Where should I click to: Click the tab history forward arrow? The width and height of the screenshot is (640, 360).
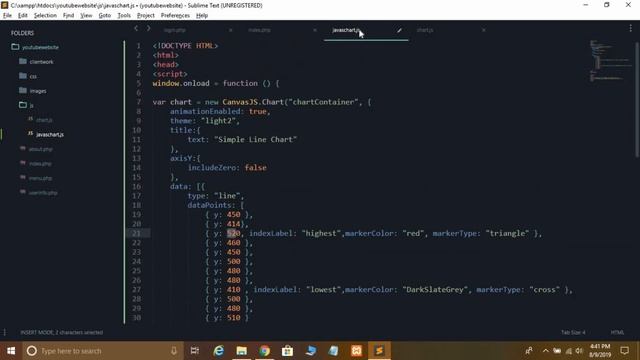click(x=148, y=29)
